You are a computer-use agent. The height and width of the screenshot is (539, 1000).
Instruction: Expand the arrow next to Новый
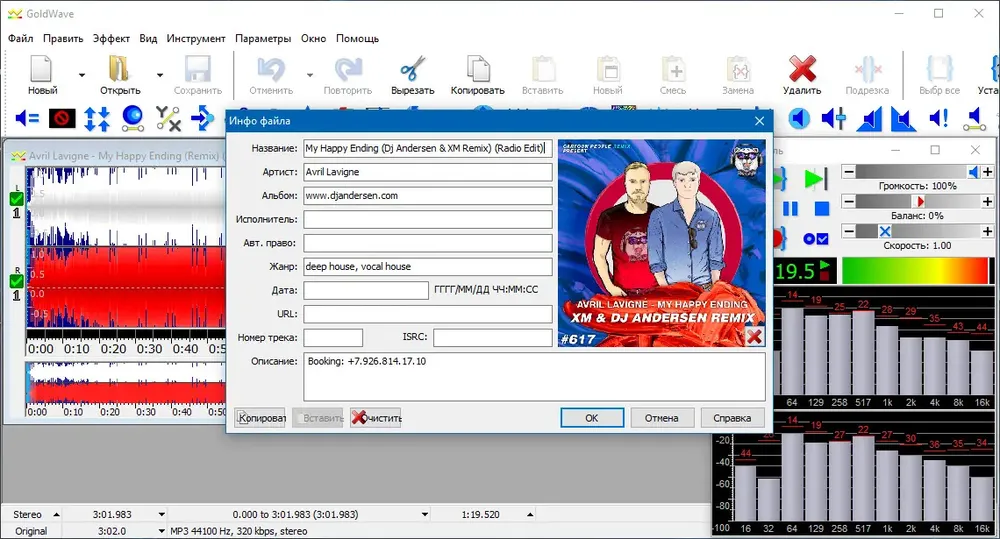tap(82, 75)
